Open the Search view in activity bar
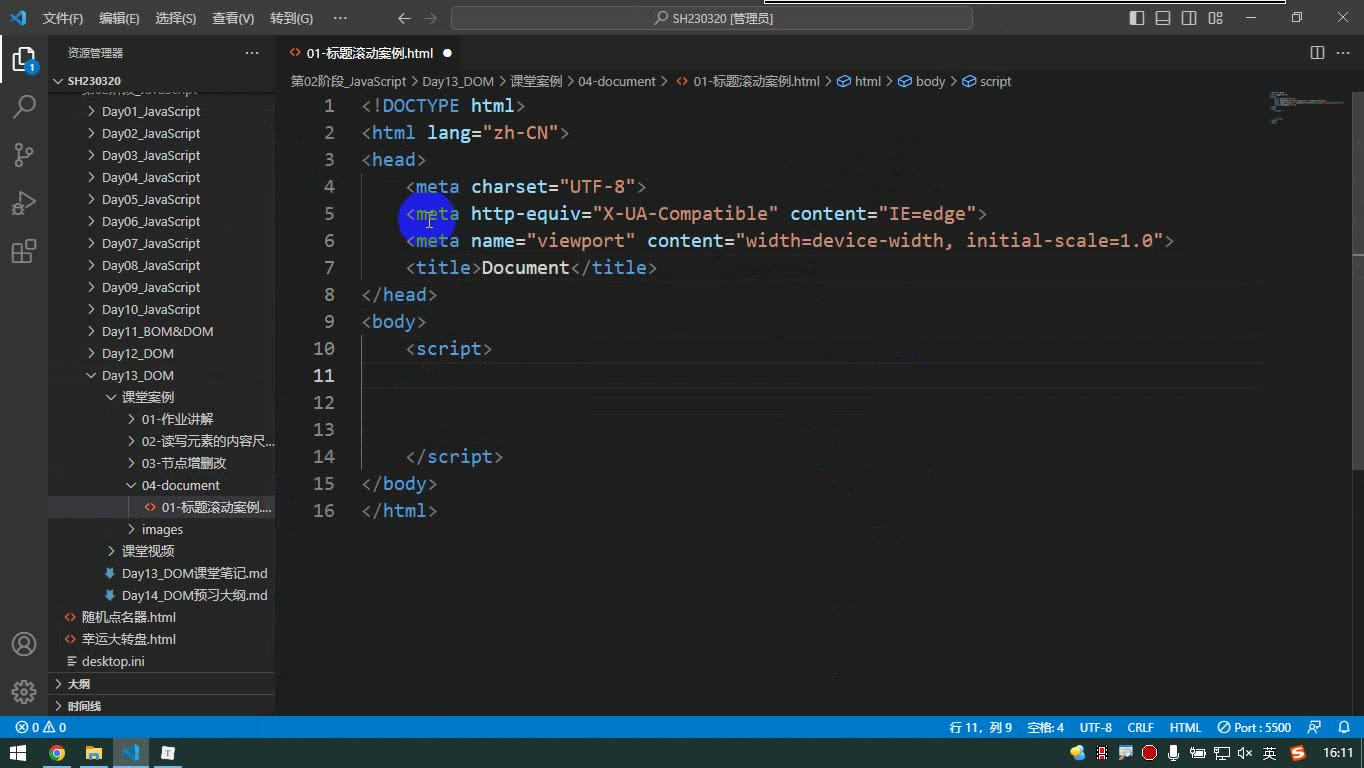 click(24, 106)
